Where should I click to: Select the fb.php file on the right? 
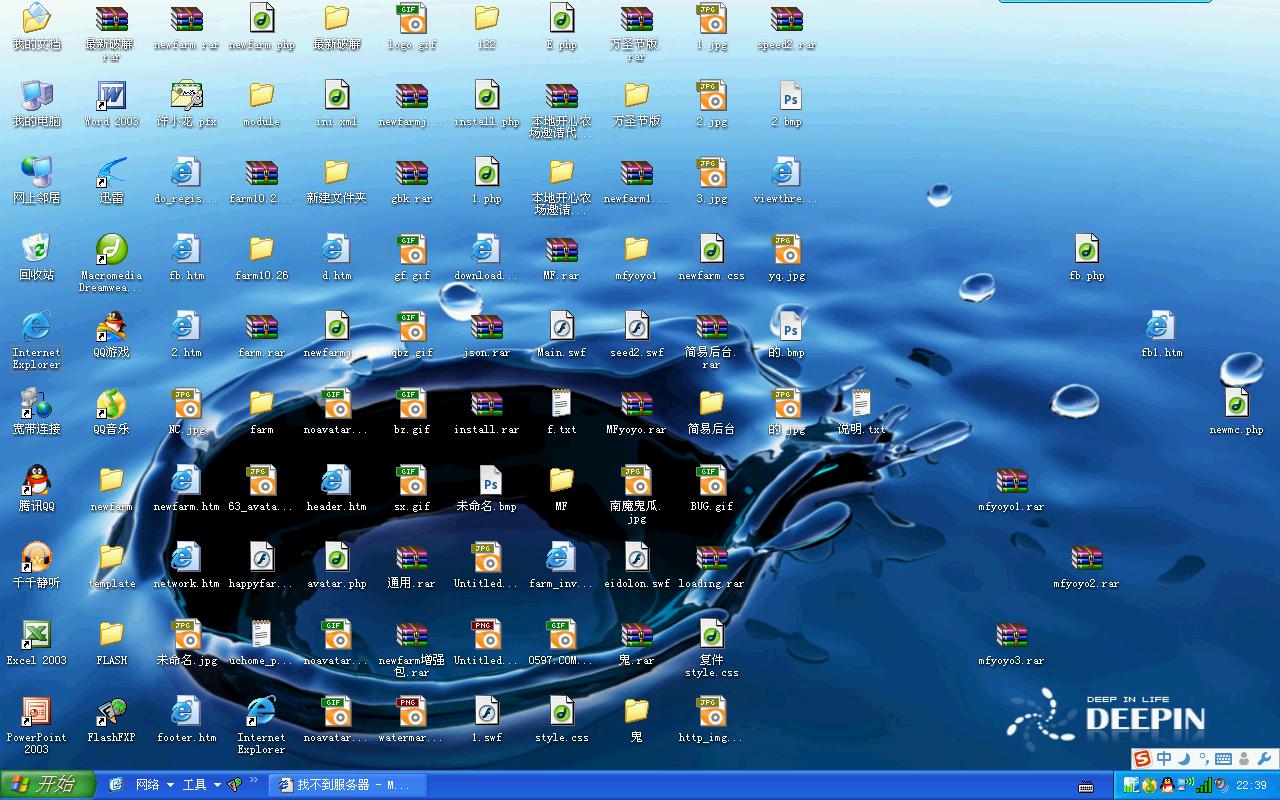[1087, 257]
